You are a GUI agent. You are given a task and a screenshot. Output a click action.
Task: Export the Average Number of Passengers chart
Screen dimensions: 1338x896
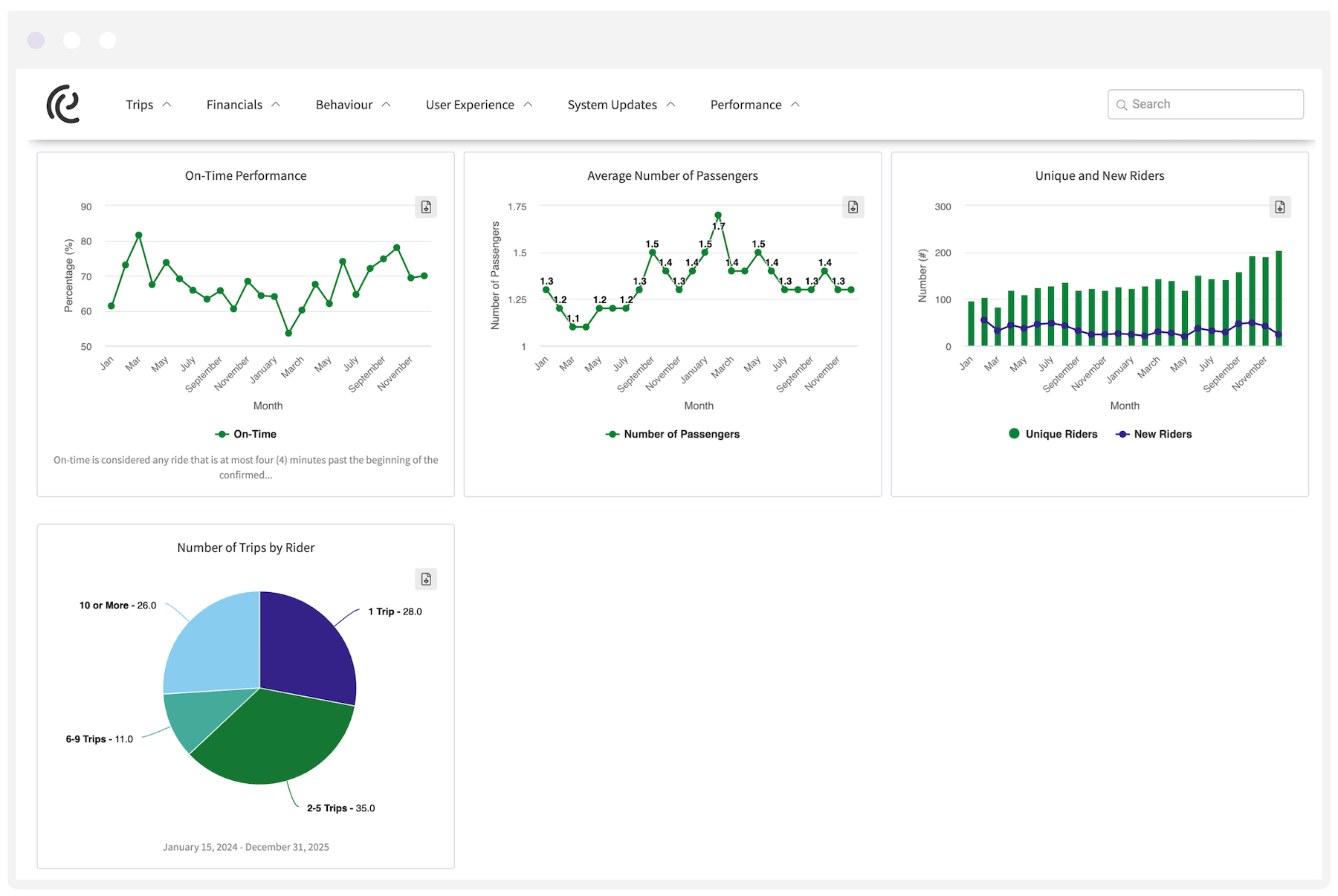(853, 207)
